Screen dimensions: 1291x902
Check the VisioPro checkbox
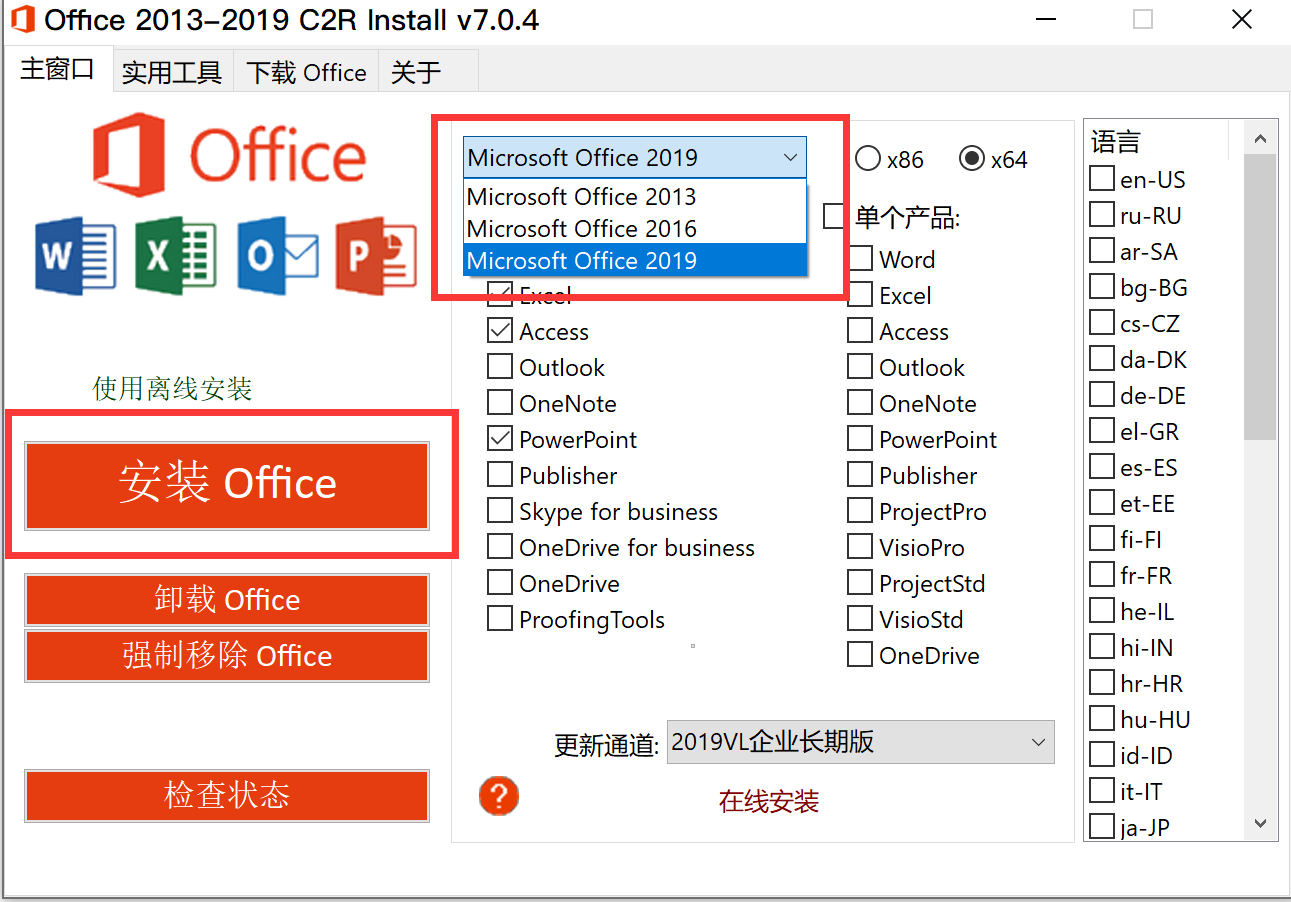[x=860, y=547]
